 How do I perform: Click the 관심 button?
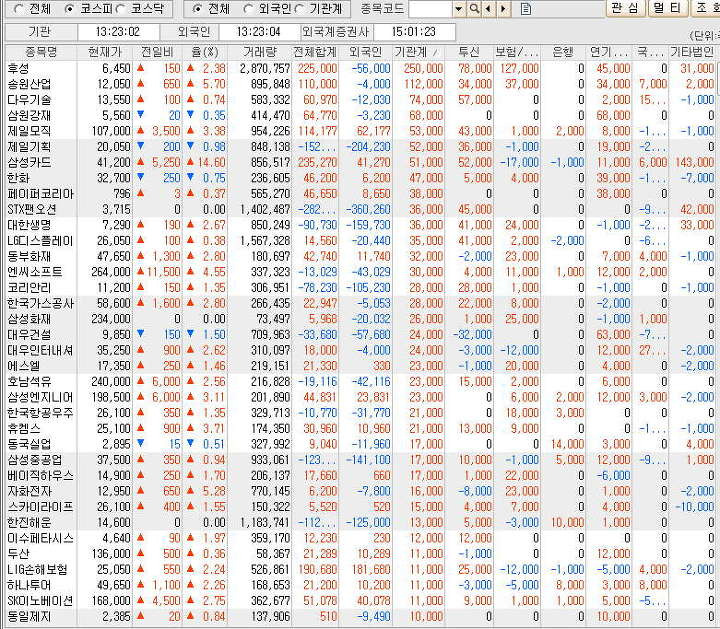[x=625, y=8]
